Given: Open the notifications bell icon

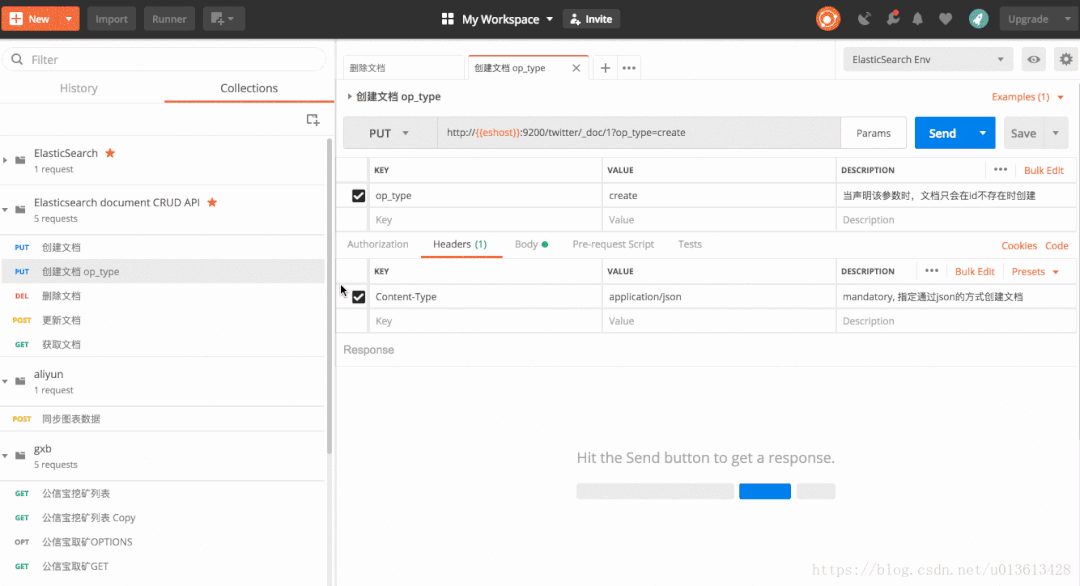Looking at the screenshot, I should pyautogui.click(x=917, y=19).
